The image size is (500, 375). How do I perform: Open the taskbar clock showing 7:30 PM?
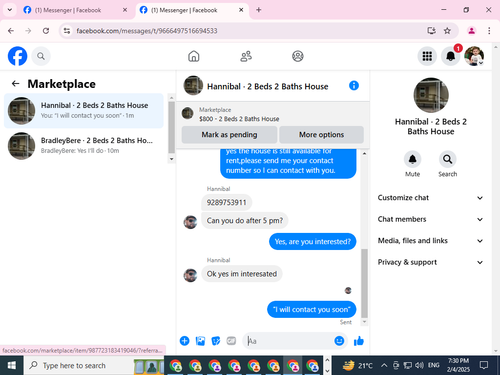[458, 365]
